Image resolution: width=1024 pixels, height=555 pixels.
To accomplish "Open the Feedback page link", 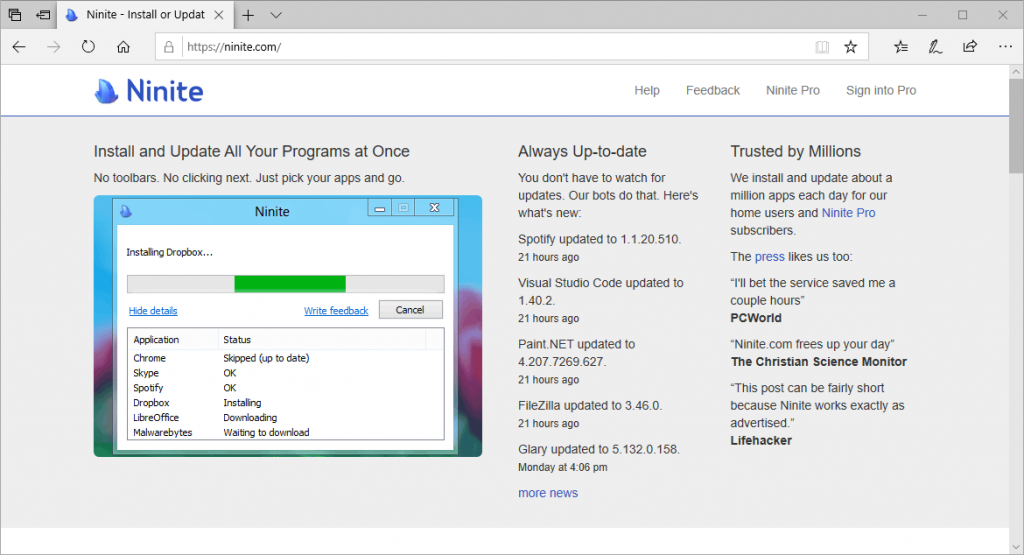I will pyautogui.click(x=712, y=91).
